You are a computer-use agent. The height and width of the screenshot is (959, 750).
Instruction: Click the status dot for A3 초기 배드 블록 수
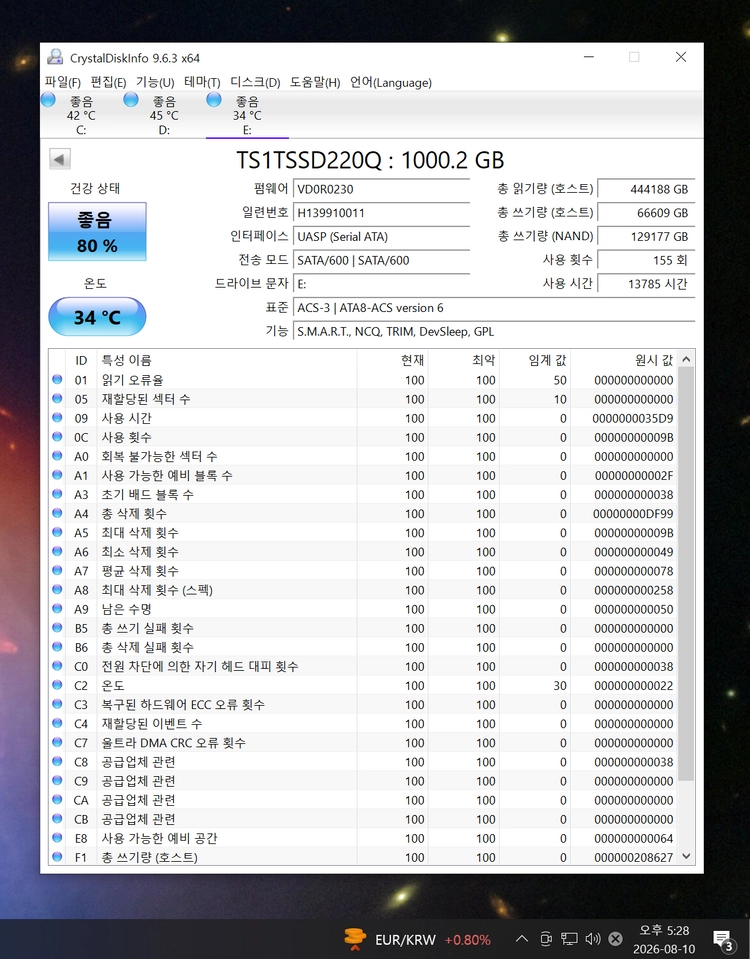(x=58, y=494)
